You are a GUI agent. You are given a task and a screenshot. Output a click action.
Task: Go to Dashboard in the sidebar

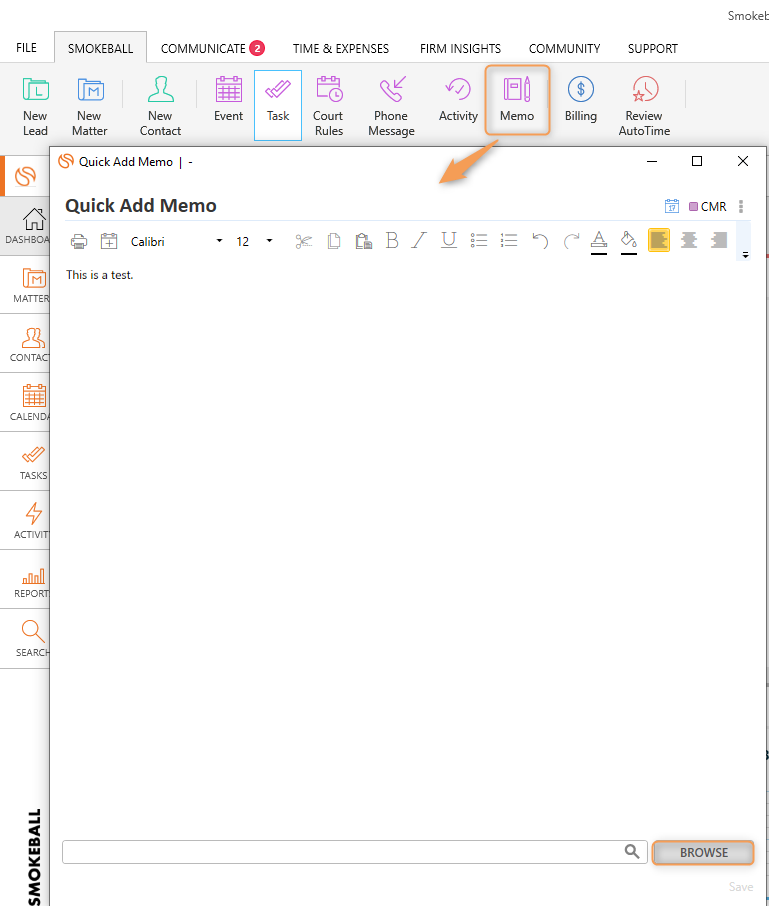click(x=26, y=226)
